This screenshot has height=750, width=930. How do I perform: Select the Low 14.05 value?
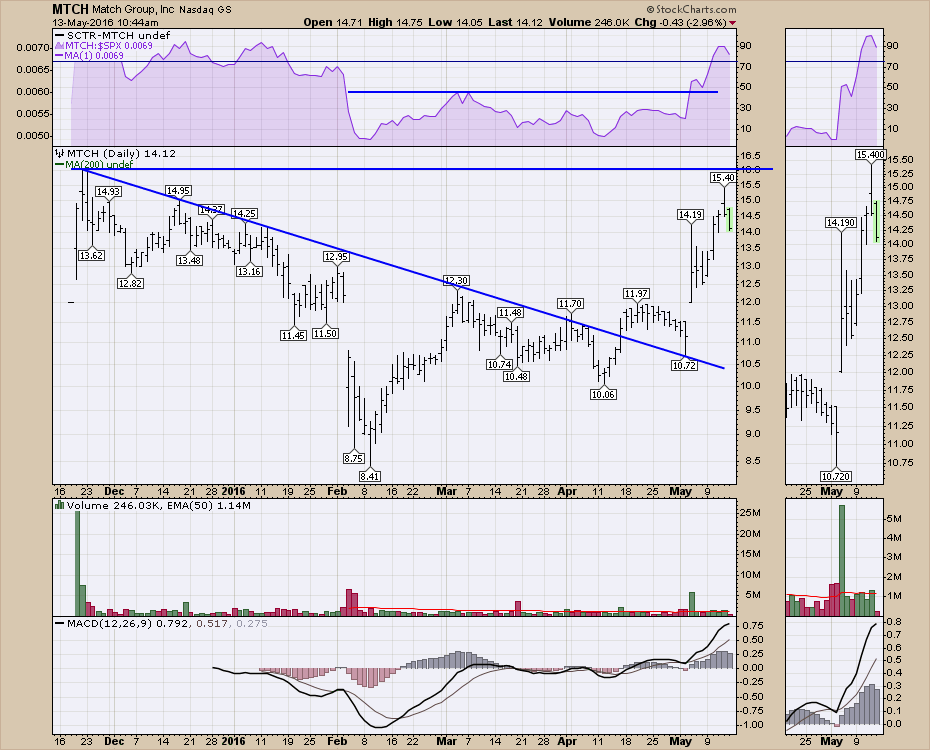[456, 23]
